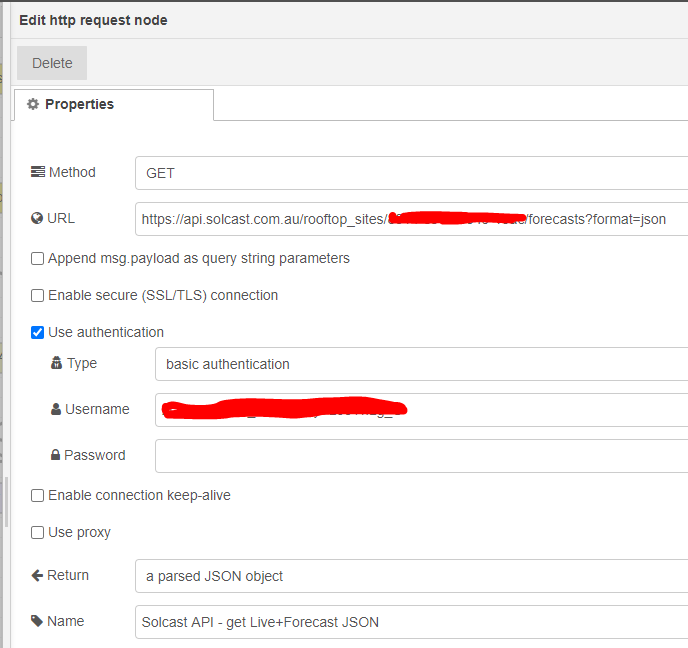Enable secure (SSL/TLS) connection checkbox

(x=38, y=295)
